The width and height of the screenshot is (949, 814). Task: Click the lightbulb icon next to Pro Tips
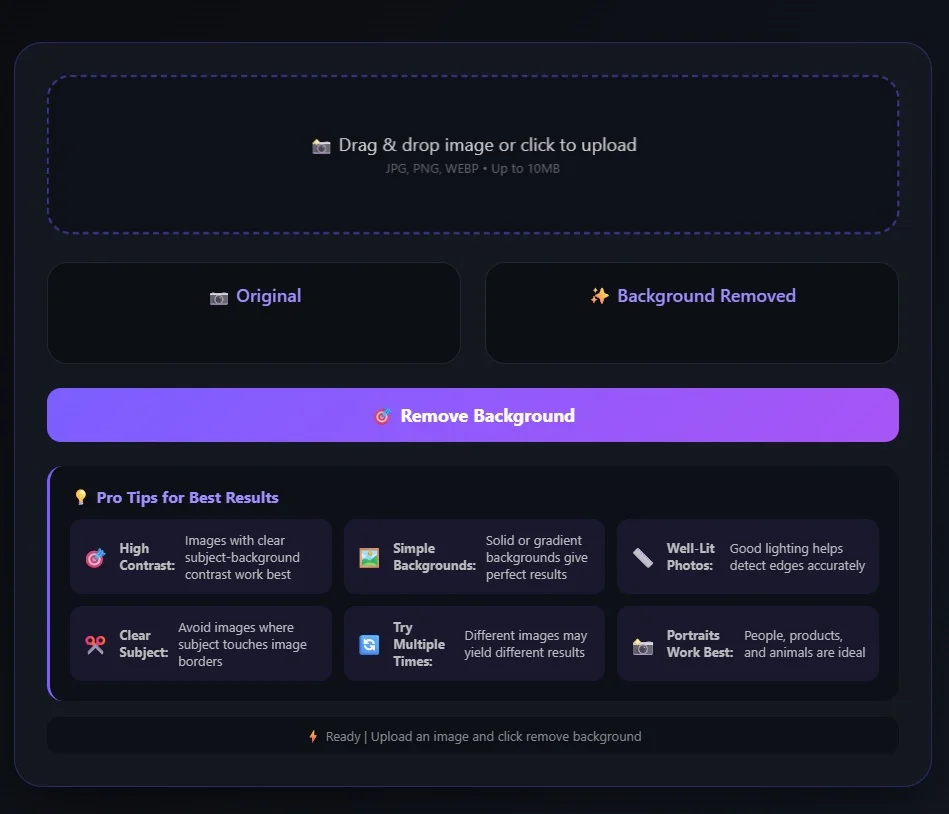coord(80,497)
